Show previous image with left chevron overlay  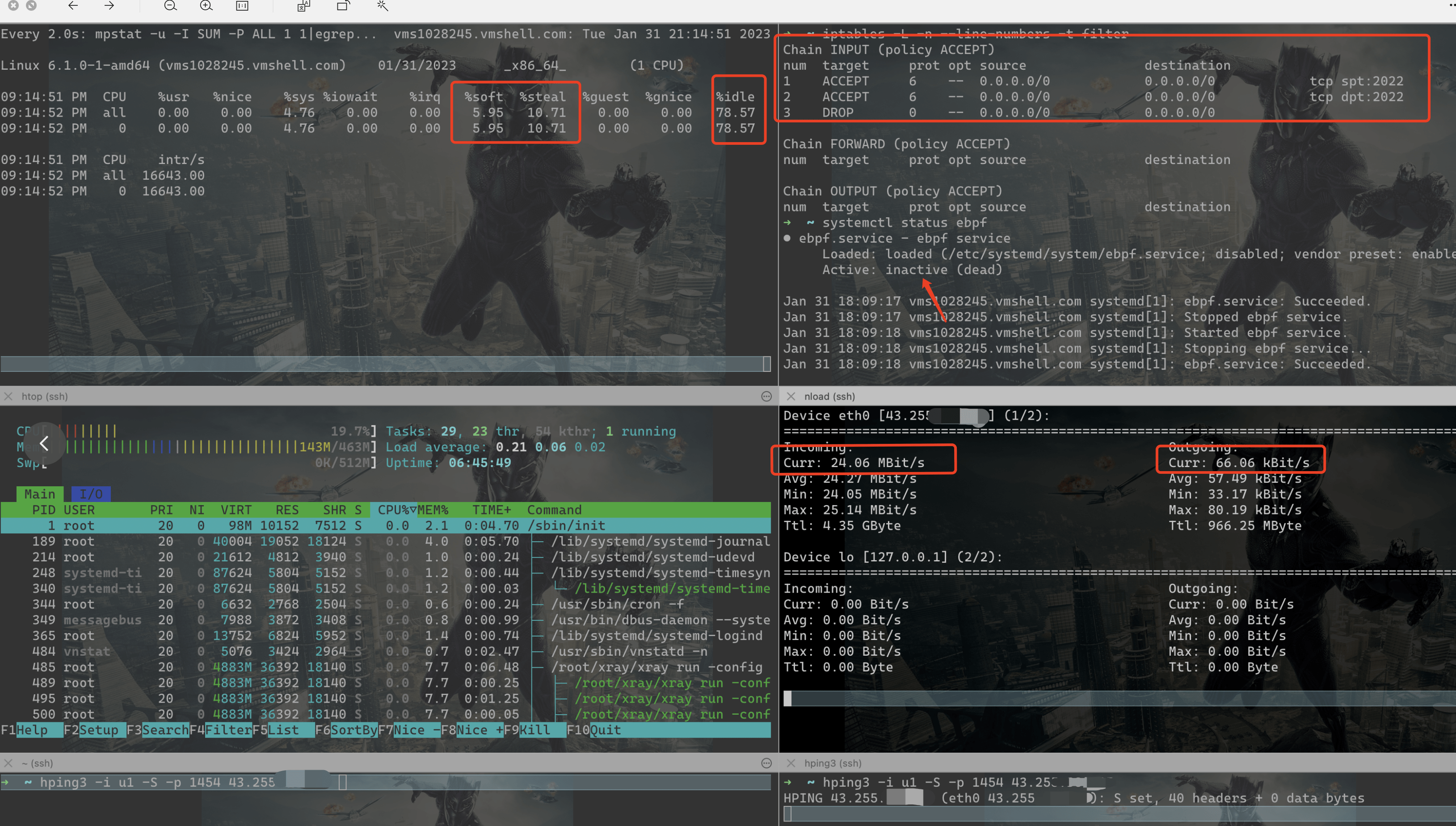click(x=44, y=443)
